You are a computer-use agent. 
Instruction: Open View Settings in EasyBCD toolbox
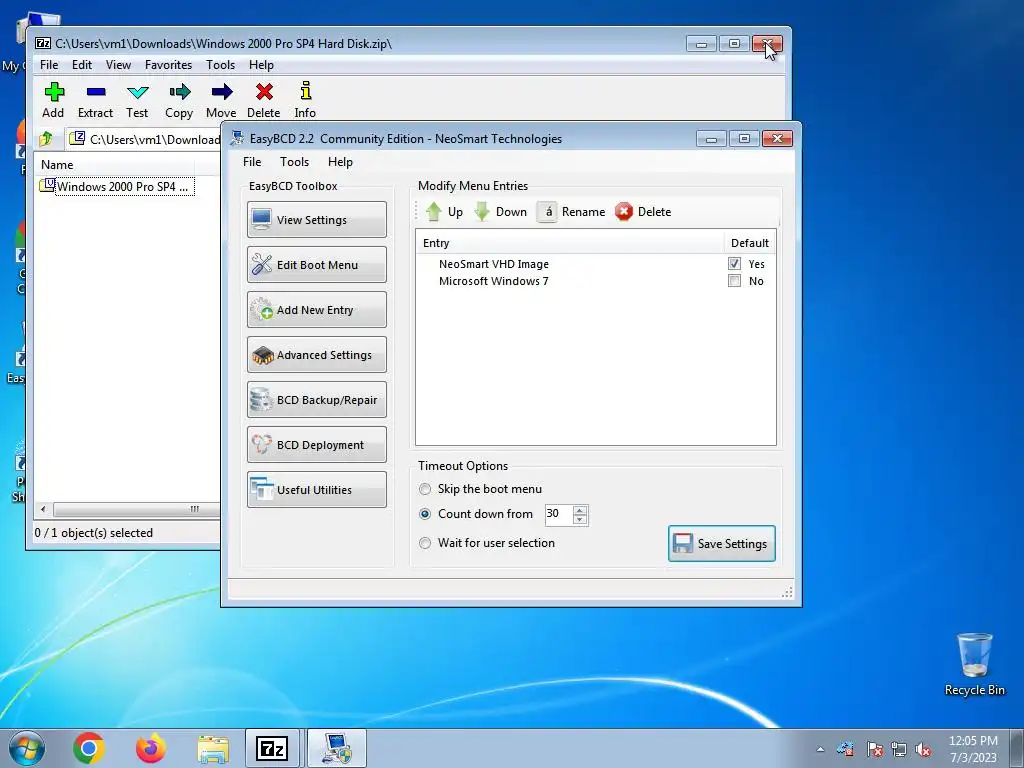(317, 219)
